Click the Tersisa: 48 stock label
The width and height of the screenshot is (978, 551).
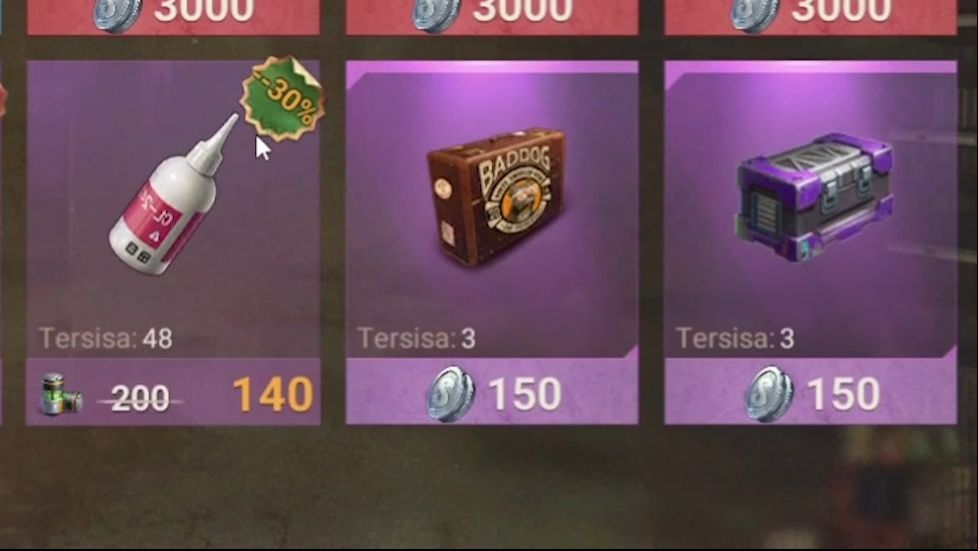(x=105, y=339)
